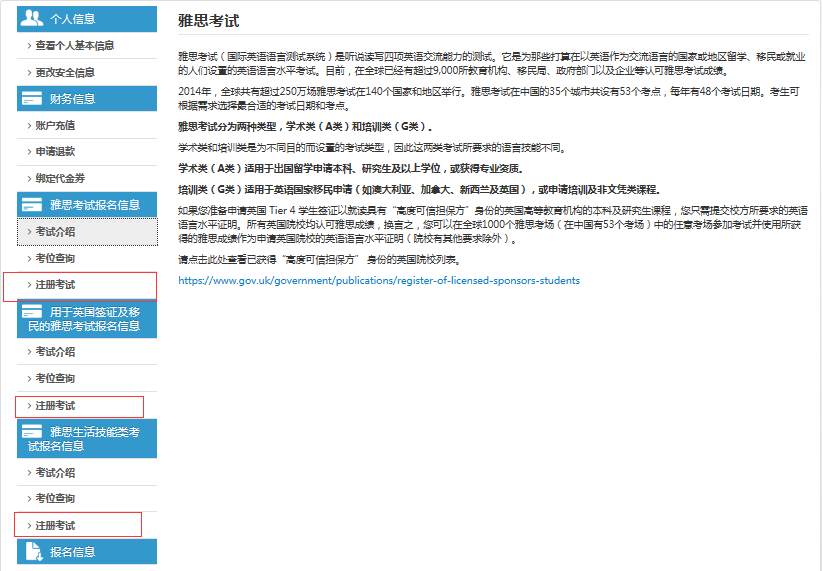Click the bold paragraph starting 学术类（A类）适用于出国留学

click(x=351, y=169)
